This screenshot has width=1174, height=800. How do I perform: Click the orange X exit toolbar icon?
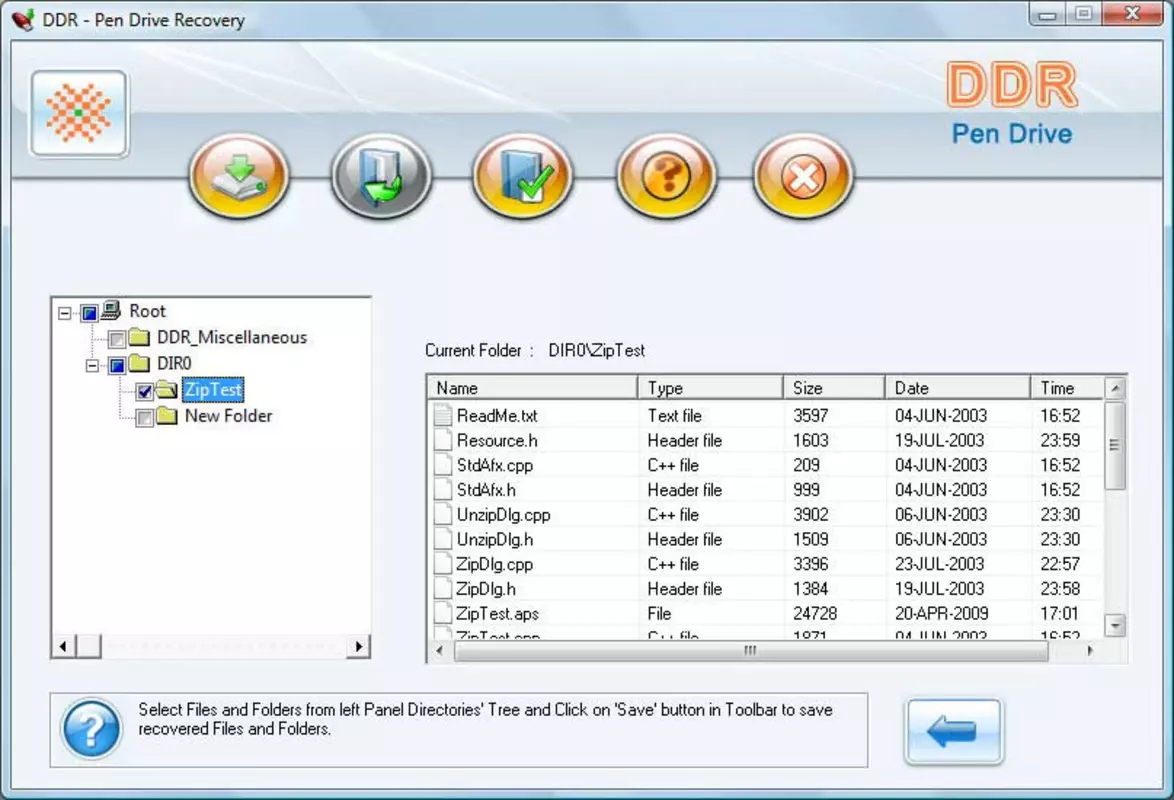[803, 176]
